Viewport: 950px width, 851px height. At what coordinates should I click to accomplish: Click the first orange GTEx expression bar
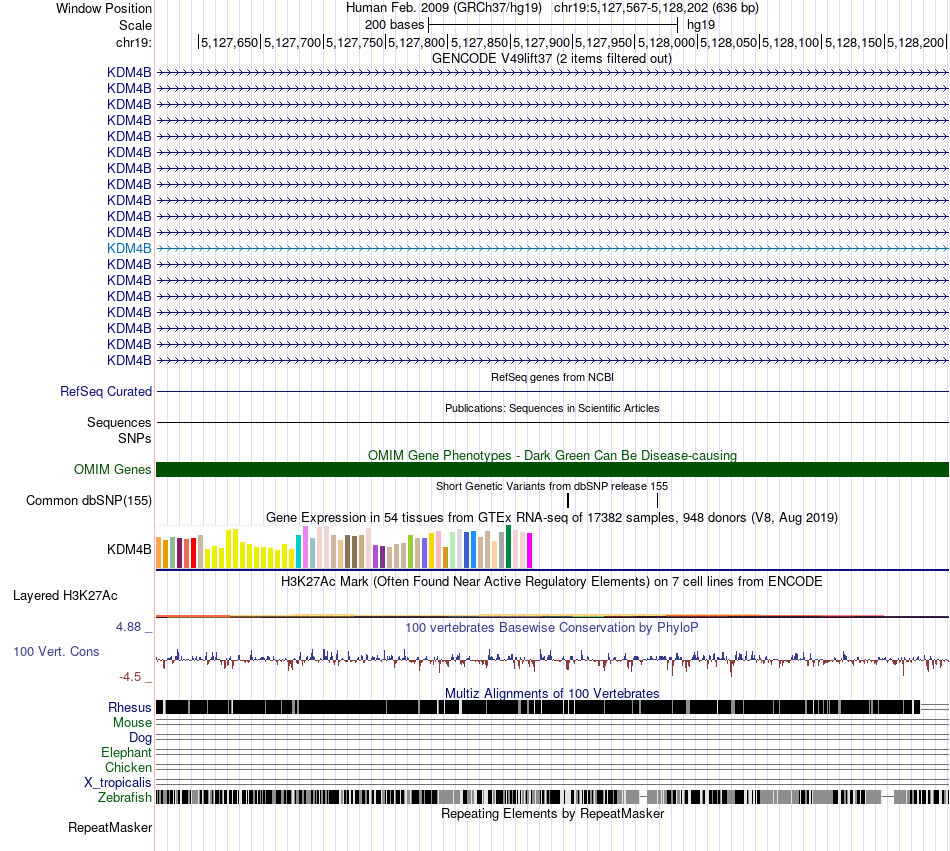159,552
